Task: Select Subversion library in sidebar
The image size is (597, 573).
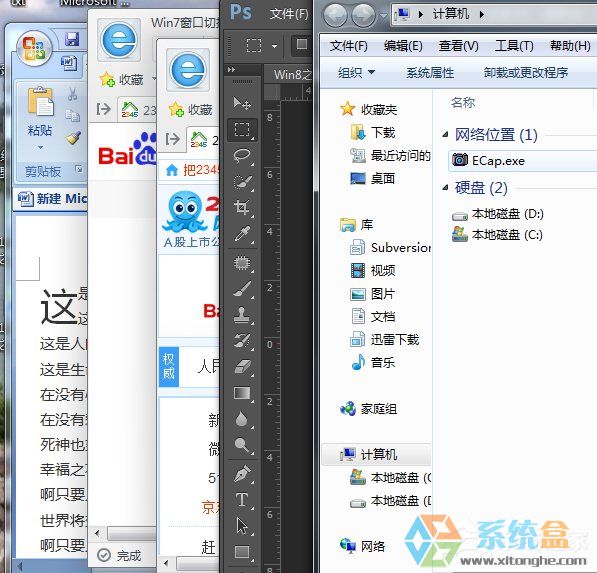Action: [390, 248]
